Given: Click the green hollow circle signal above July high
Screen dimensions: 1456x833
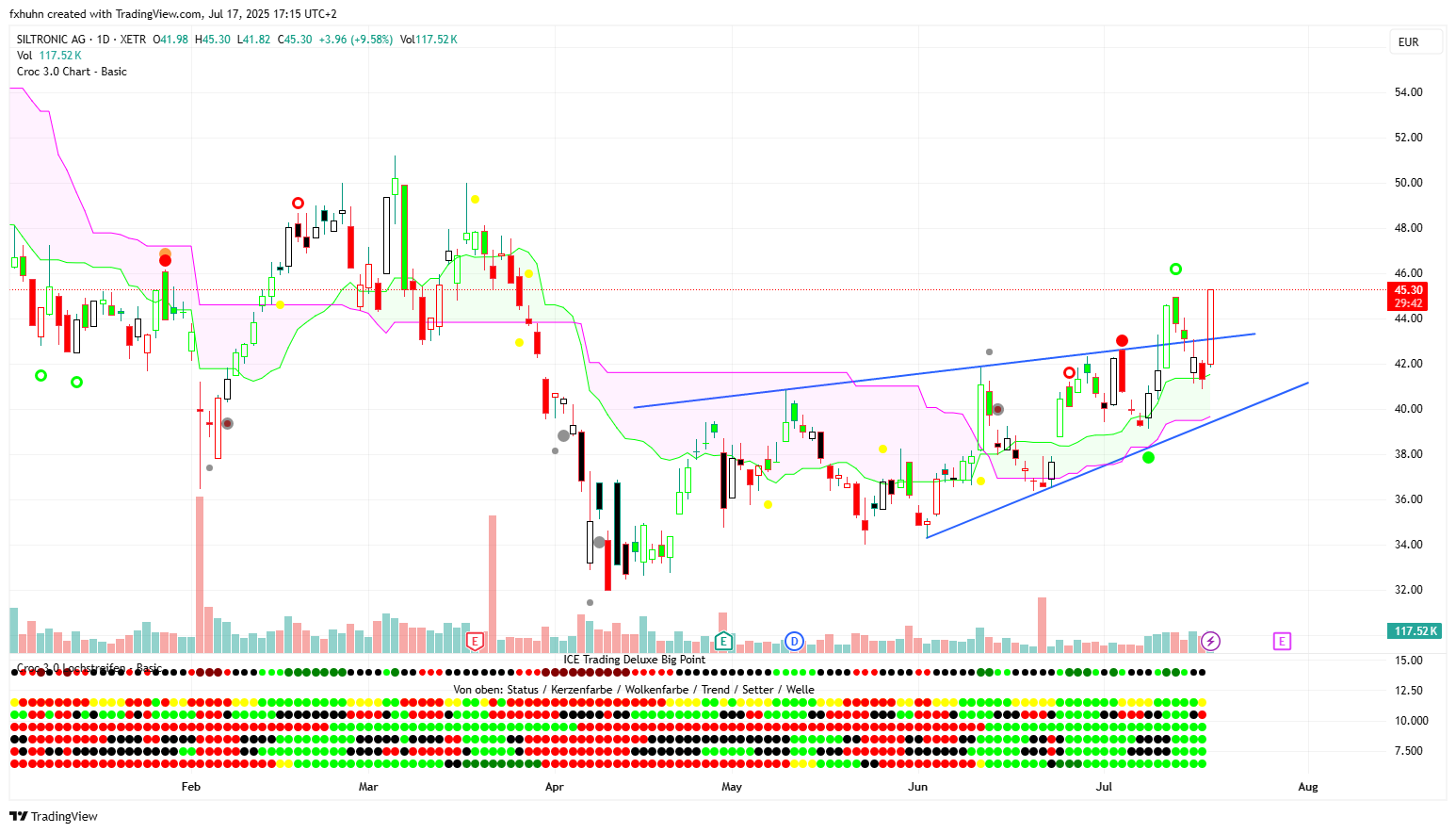Looking at the screenshot, I should (1175, 269).
